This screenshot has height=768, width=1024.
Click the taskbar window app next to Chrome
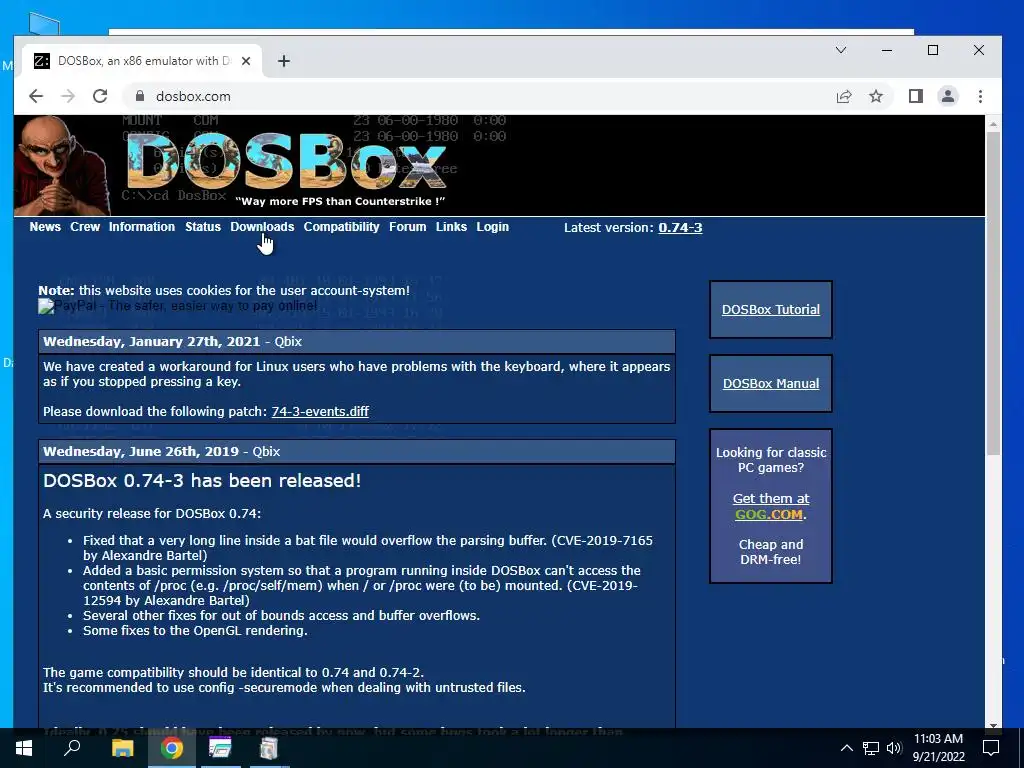coord(220,748)
